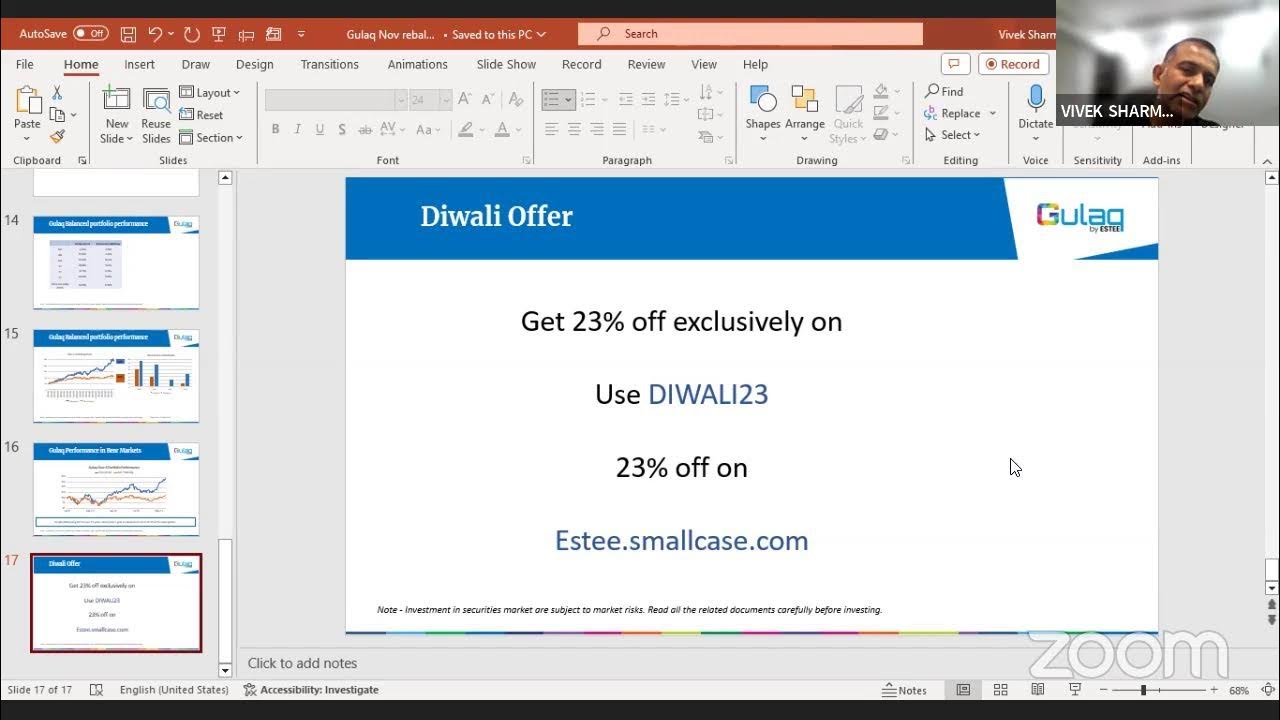Image resolution: width=1280 pixels, height=720 pixels.
Task: Clear all formatting icon
Action: pyautogui.click(x=516, y=100)
